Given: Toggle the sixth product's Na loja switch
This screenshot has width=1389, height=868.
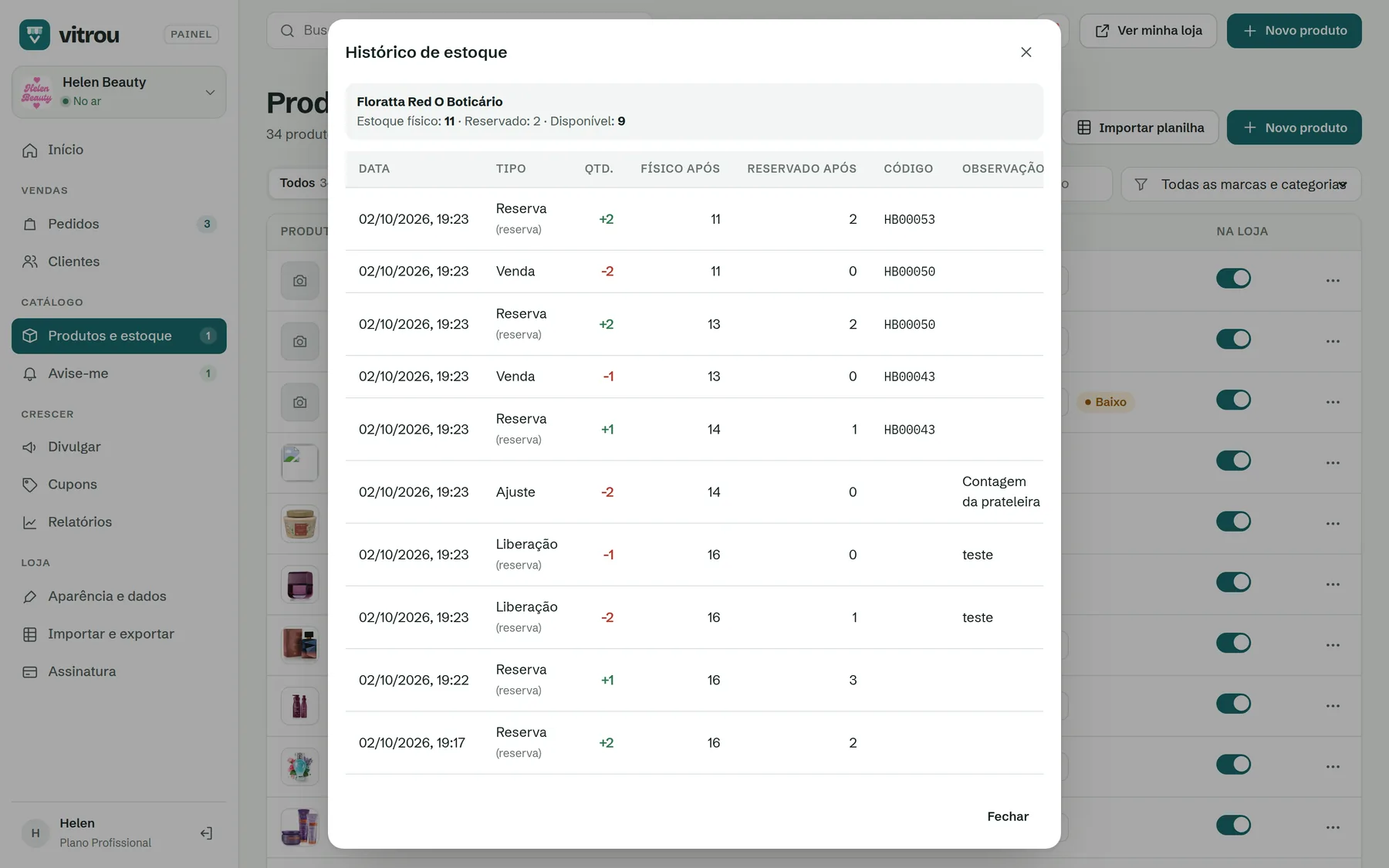Looking at the screenshot, I should (x=1233, y=582).
